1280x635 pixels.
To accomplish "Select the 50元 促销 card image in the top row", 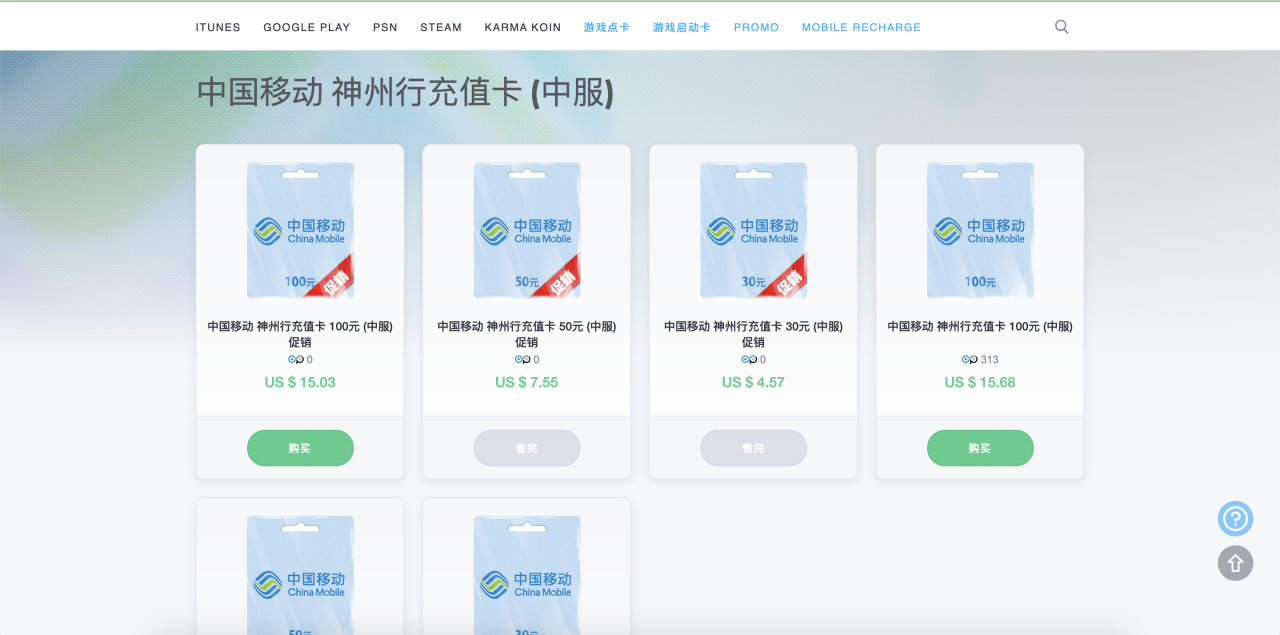I will pyautogui.click(x=527, y=230).
